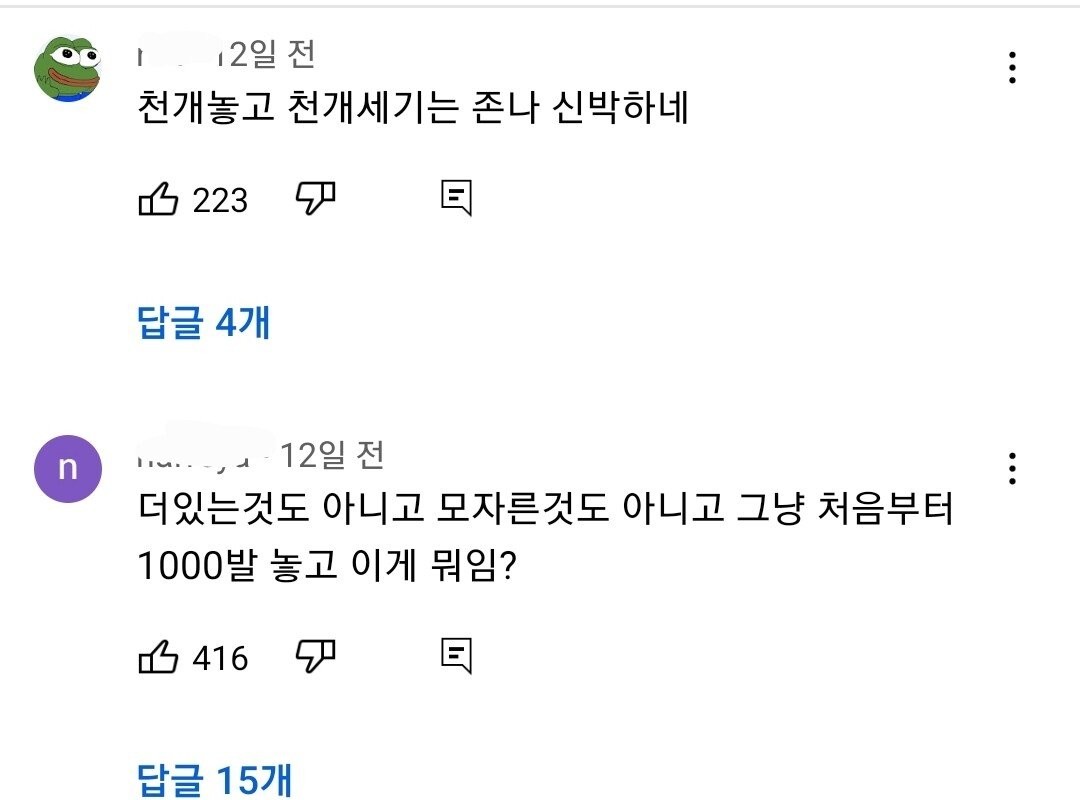Click the 416 like count
The width and height of the screenshot is (1080, 800).
220,659
